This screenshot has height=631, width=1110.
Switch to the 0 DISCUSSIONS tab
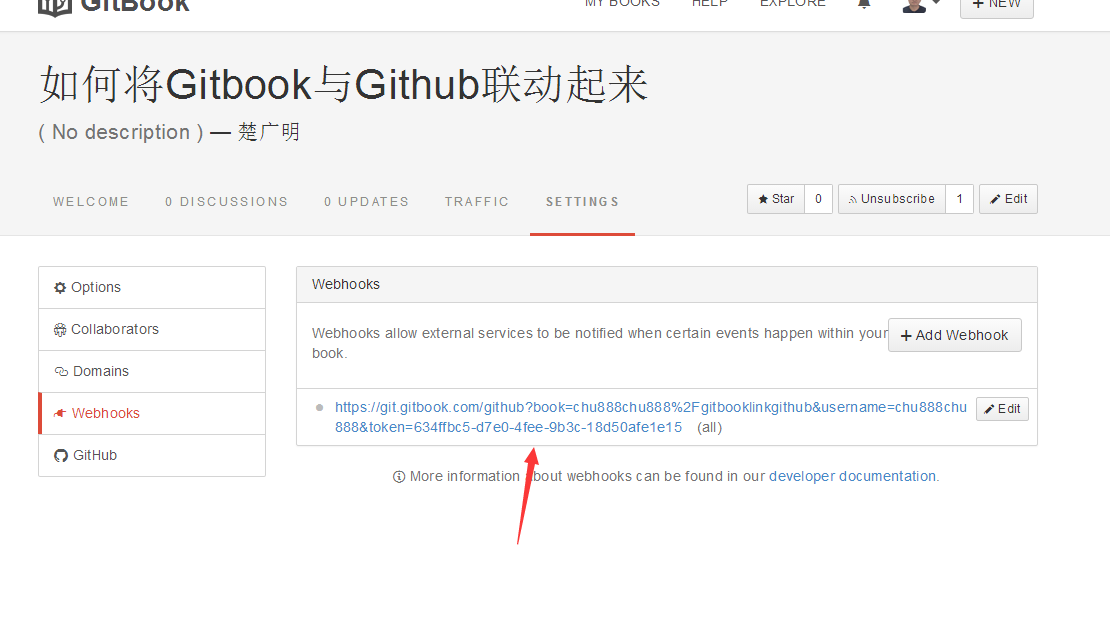227,202
